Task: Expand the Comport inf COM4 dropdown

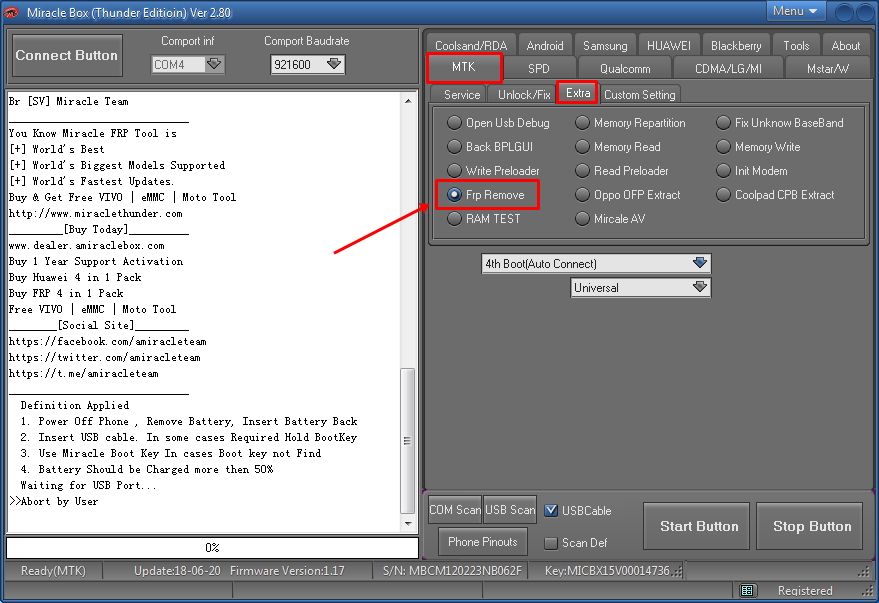Action: point(214,64)
